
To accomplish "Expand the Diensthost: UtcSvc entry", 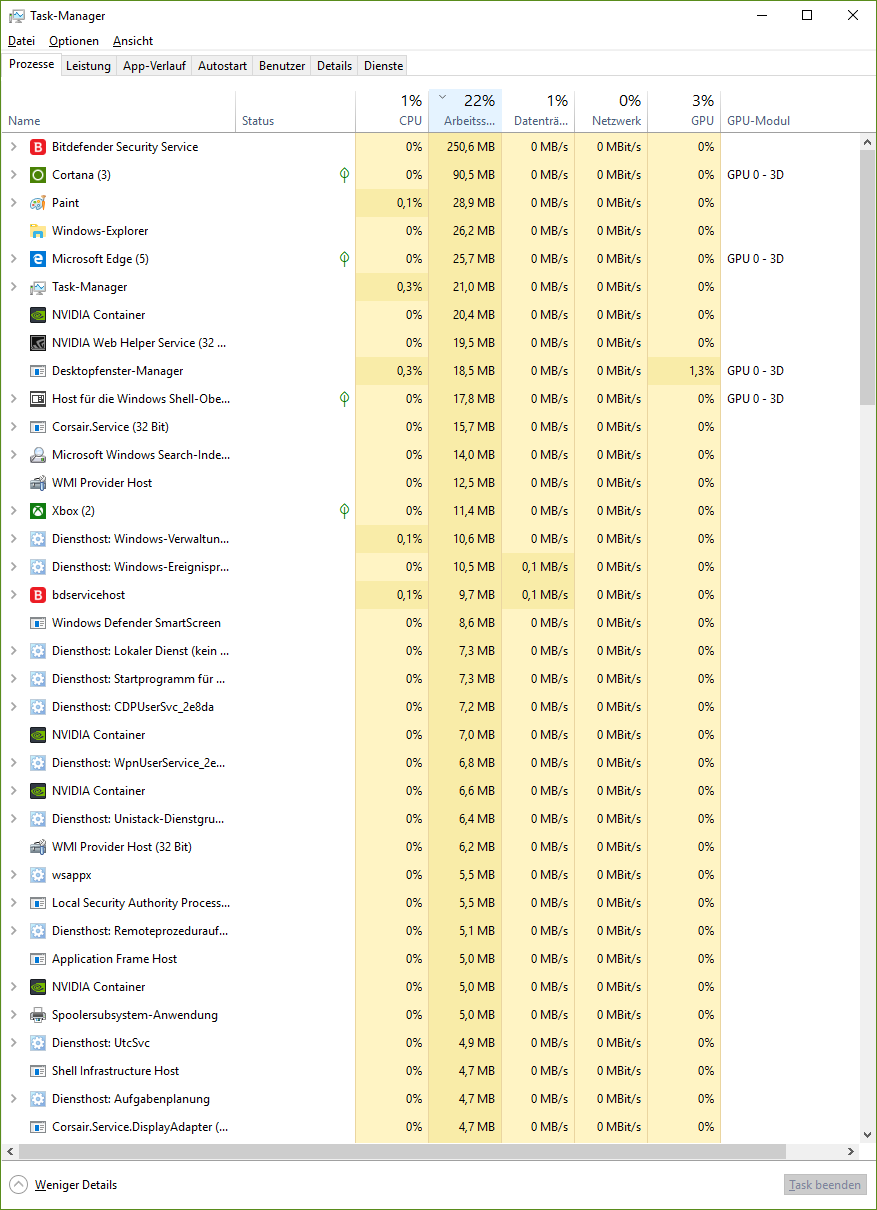I will [x=13, y=1043].
